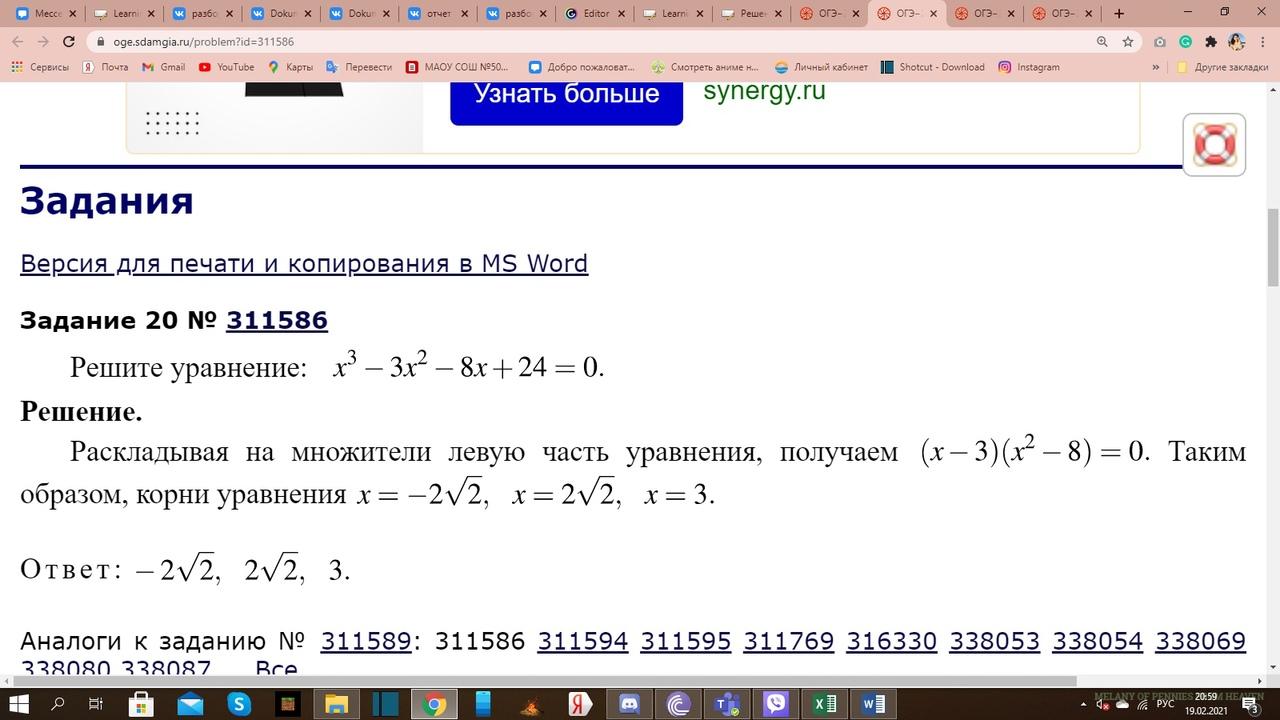This screenshot has width=1280, height=720.
Task: Launch Microsoft Store from taskbar
Action: [141, 705]
